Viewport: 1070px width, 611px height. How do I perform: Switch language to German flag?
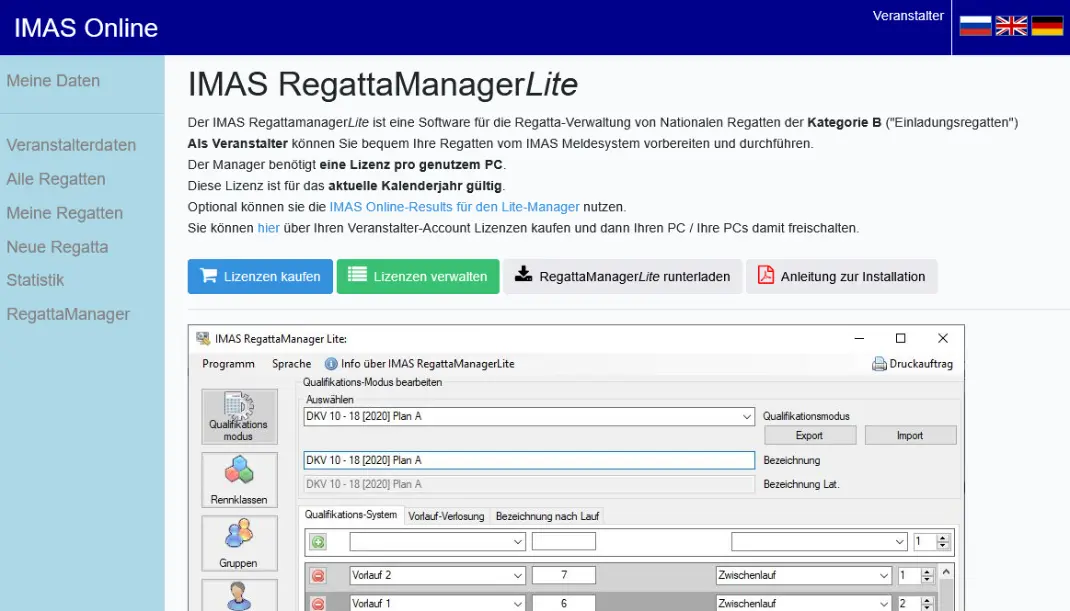coord(1047,26)
